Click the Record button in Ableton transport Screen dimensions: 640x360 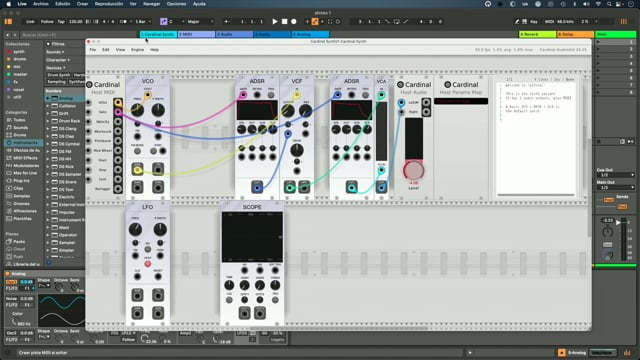(x=293, y=21)
